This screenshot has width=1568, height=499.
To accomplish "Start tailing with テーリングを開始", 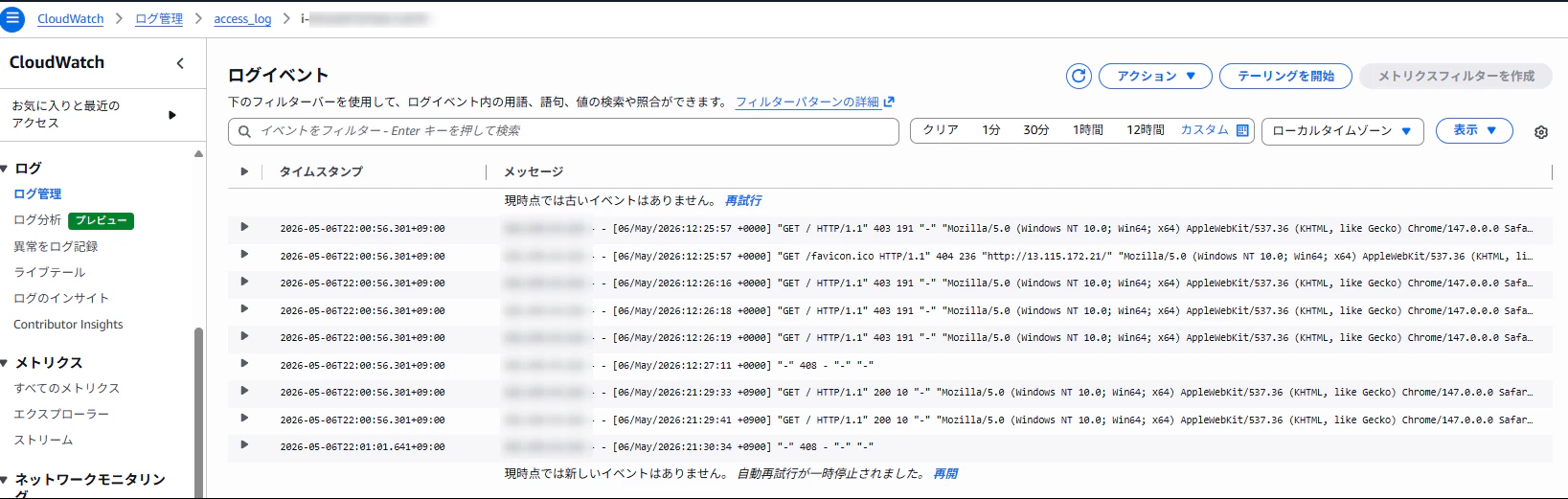I will coord(1285,76).
